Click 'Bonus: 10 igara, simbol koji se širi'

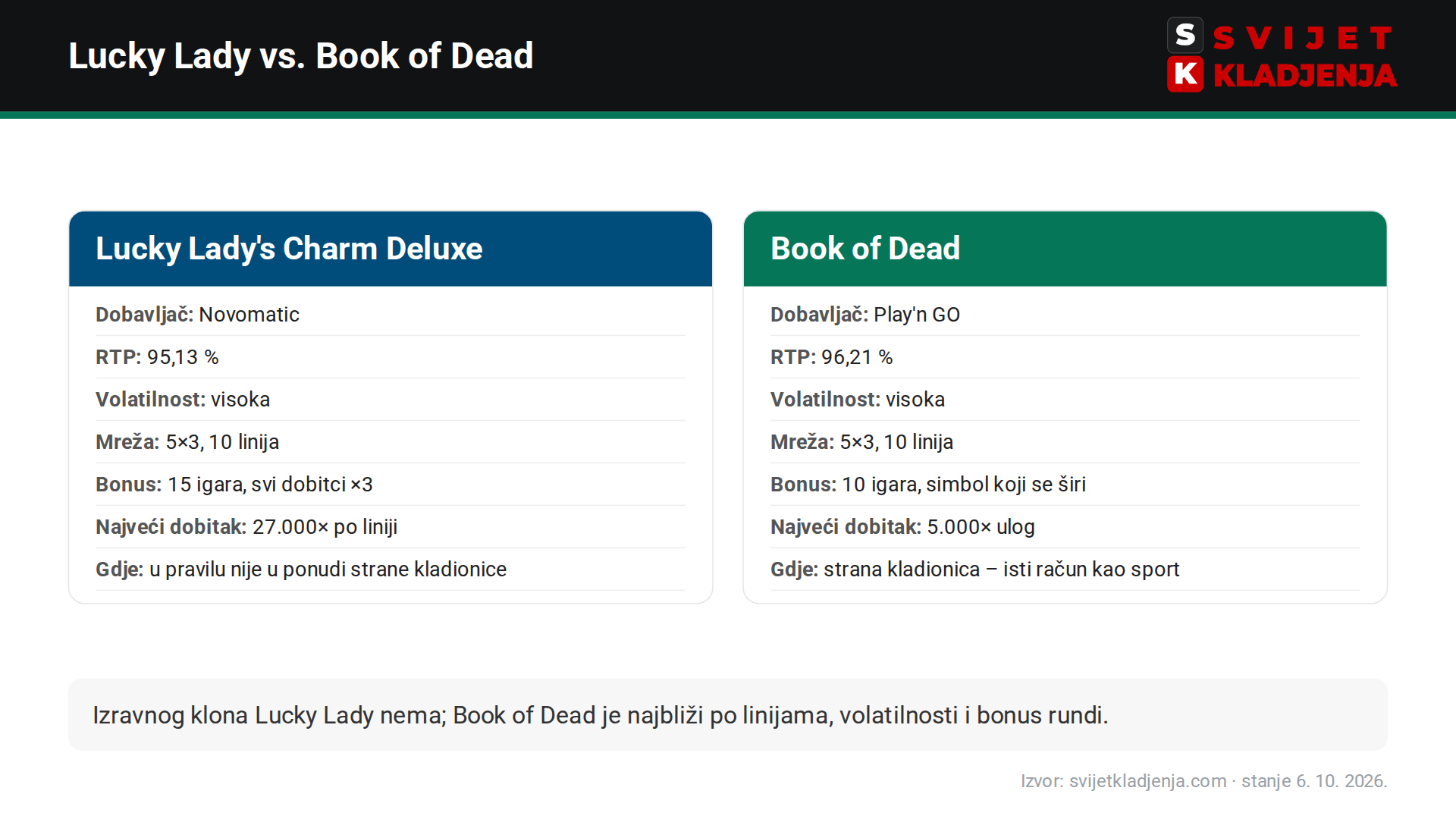1065,485
